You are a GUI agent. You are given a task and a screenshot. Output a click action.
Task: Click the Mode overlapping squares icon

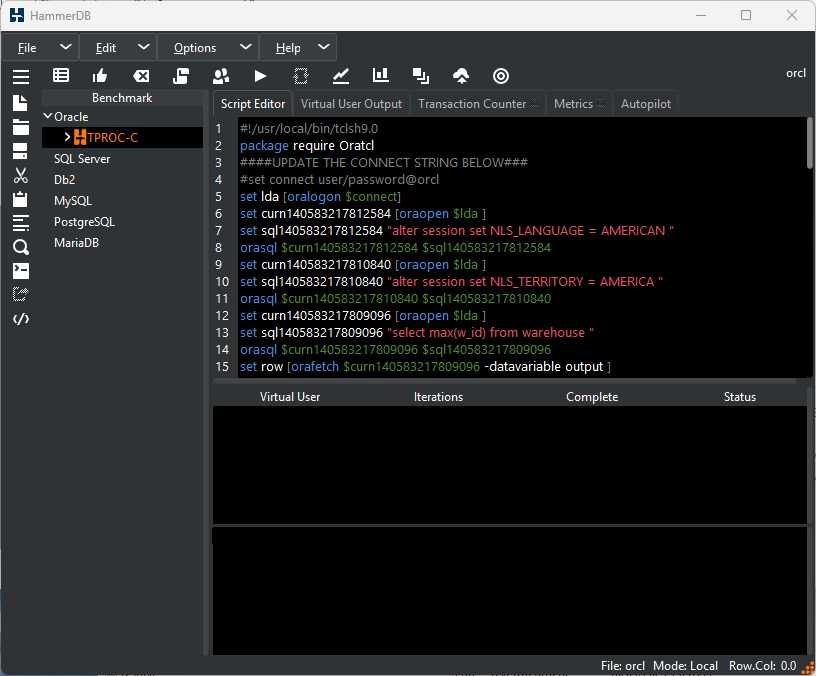(x=420, y=76)
